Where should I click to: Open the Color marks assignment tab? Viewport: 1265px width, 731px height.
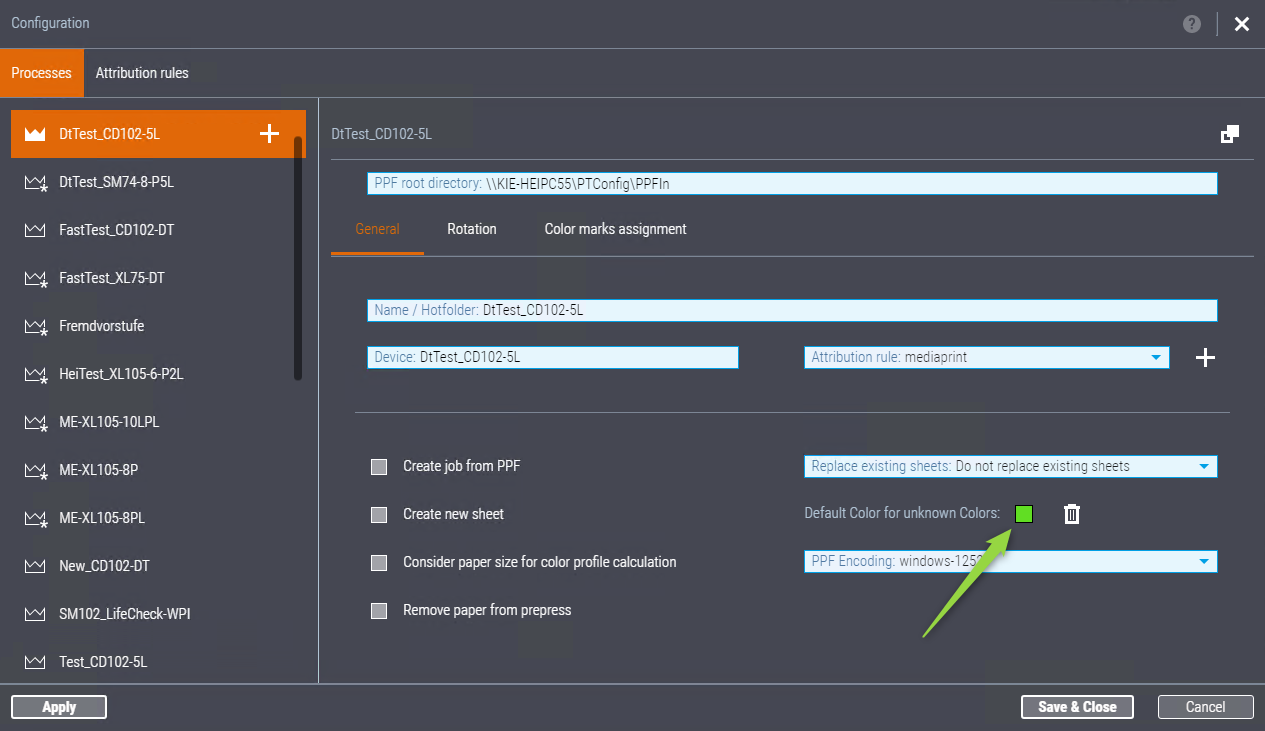coord(615,229)
